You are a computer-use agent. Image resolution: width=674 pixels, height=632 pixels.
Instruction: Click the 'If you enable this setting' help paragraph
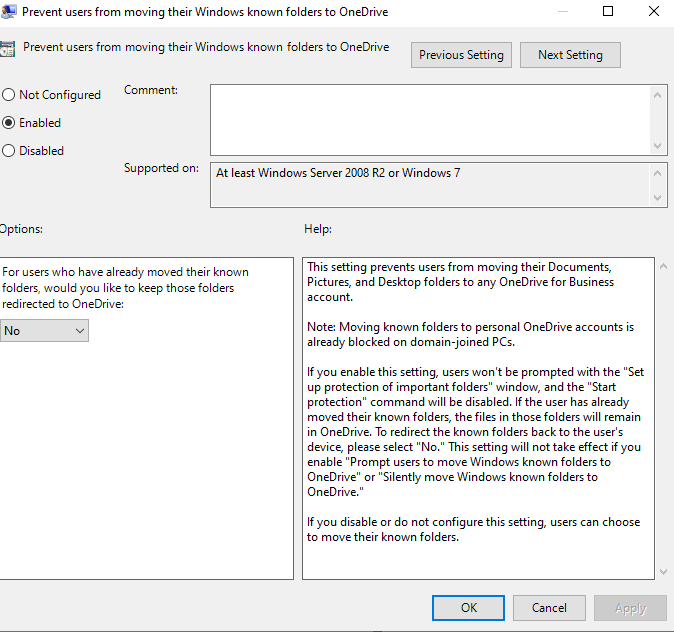point(475,432)
